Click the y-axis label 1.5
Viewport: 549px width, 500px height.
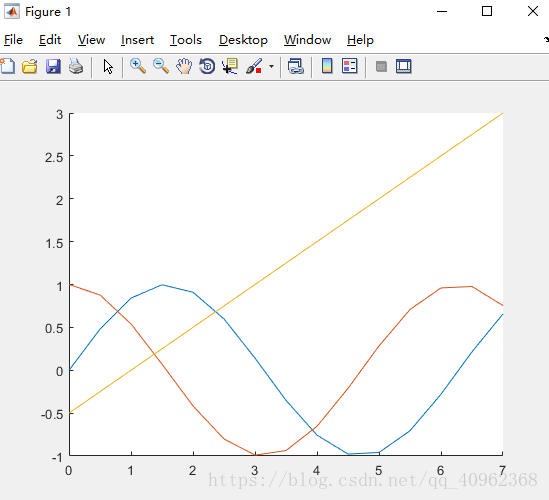[x=54, y=243]
